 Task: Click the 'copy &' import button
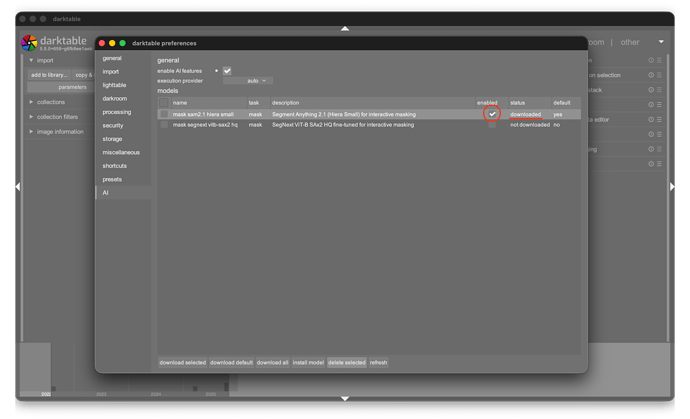tap(83, 75)
